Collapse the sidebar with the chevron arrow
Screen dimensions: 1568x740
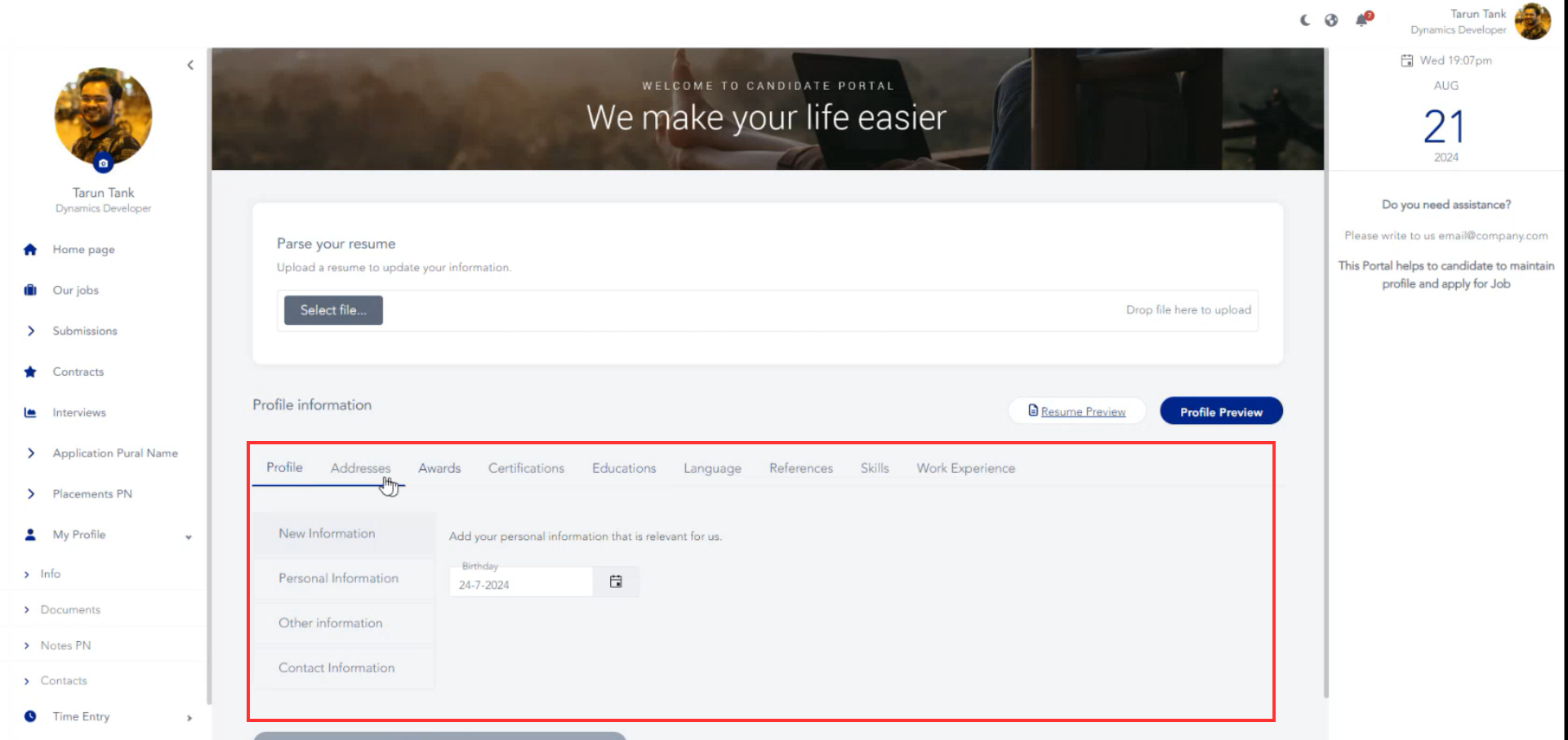190,65
